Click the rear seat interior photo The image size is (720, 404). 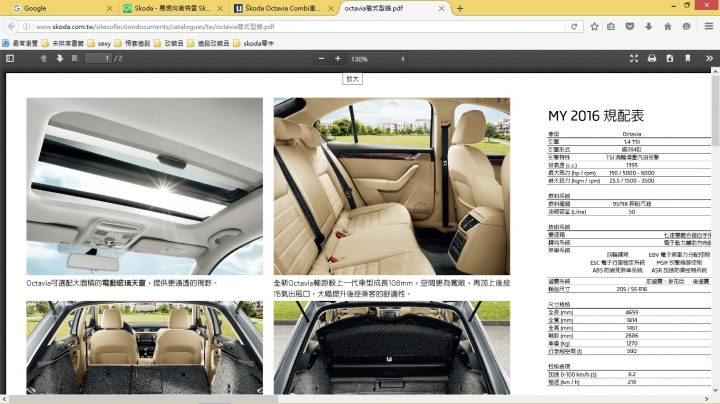click(392, 186)
